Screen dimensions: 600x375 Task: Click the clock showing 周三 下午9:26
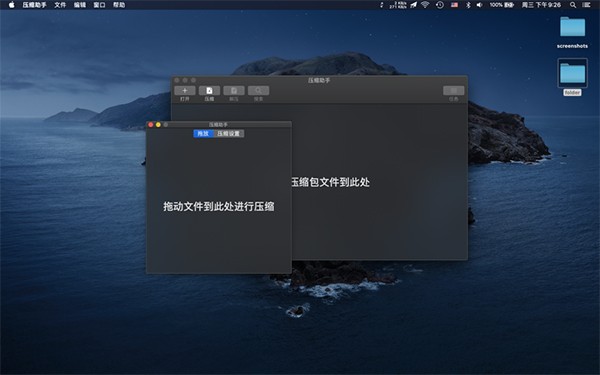(x=541, y=5)
